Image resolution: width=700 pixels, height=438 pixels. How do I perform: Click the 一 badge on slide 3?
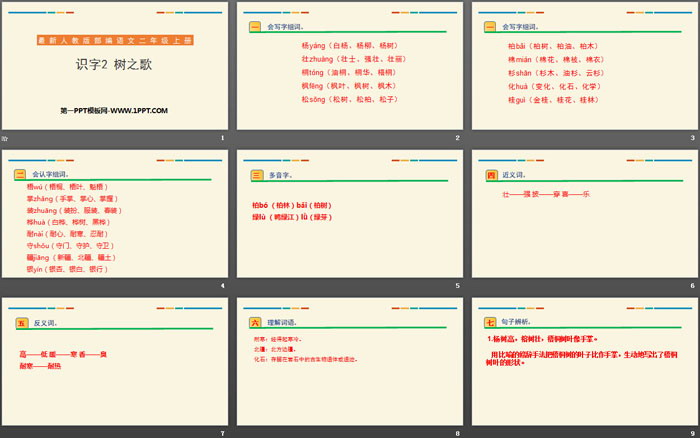click(490, 25)
